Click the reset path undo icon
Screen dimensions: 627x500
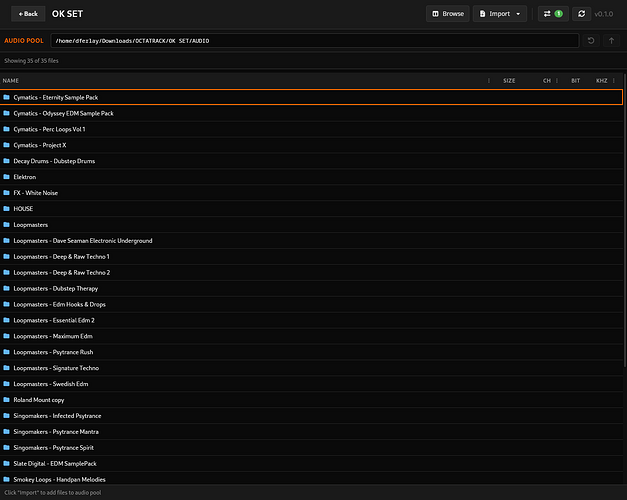591,41
